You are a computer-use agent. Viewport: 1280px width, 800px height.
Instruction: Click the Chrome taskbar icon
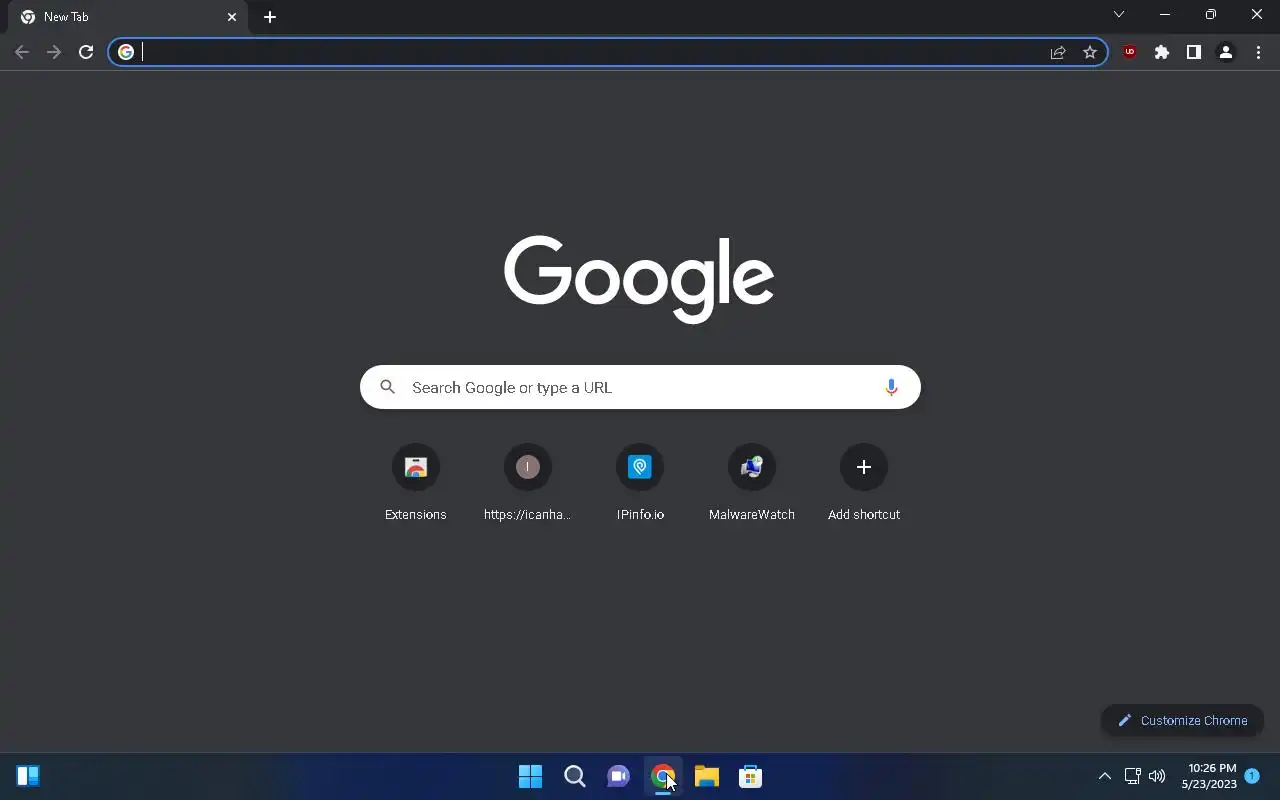[x=662, y=776]
